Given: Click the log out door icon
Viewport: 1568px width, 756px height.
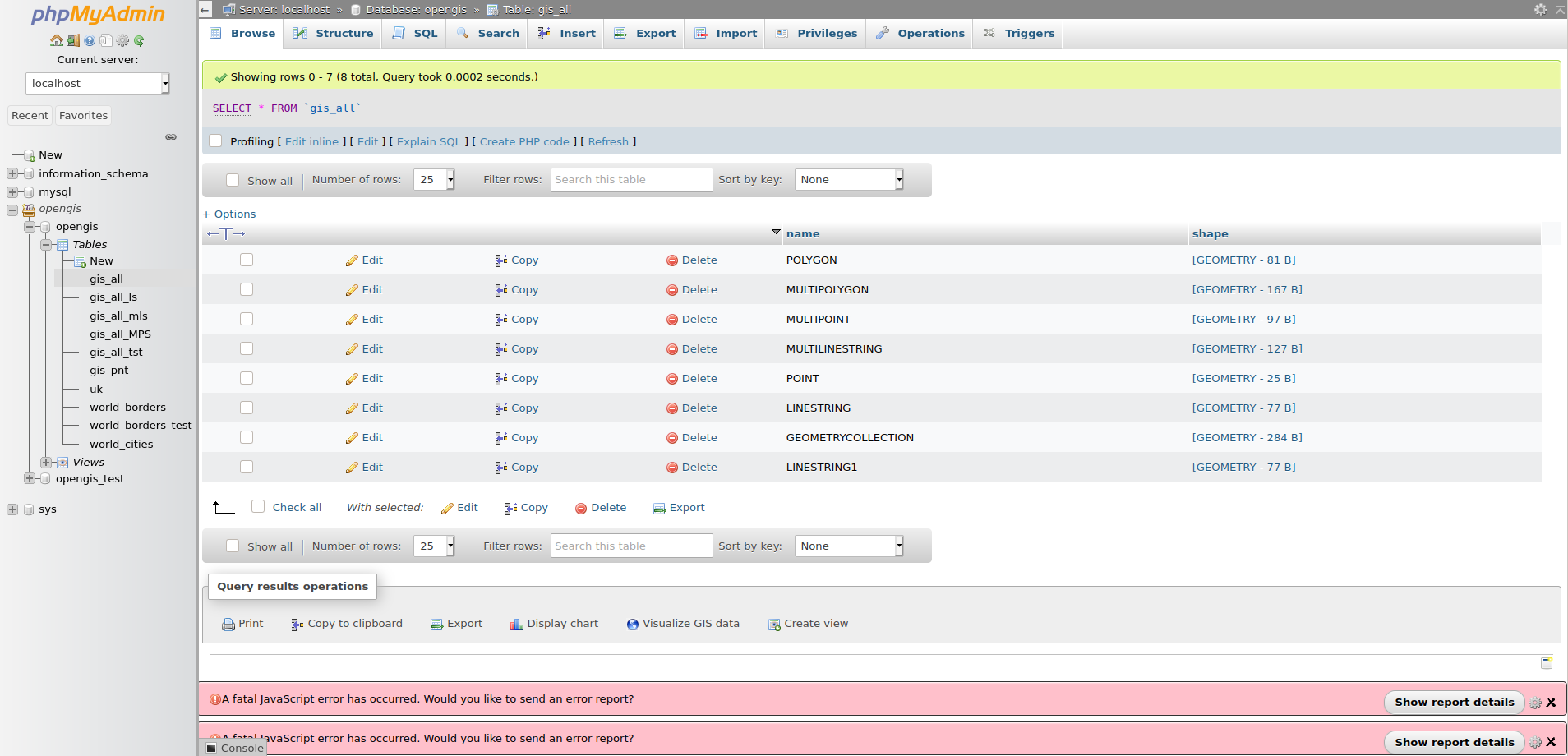Looking at the screenshot, I should (73, 40).
